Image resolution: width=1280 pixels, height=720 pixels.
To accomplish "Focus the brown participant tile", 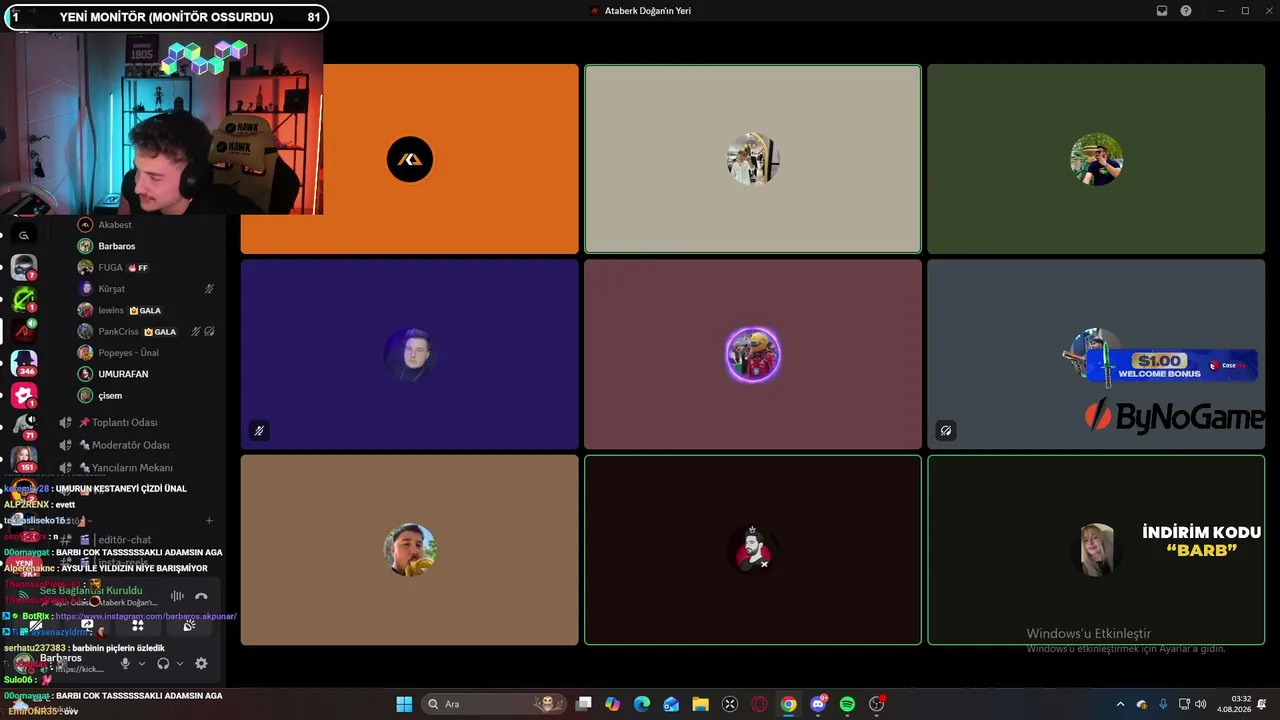I will coord(409,550).
